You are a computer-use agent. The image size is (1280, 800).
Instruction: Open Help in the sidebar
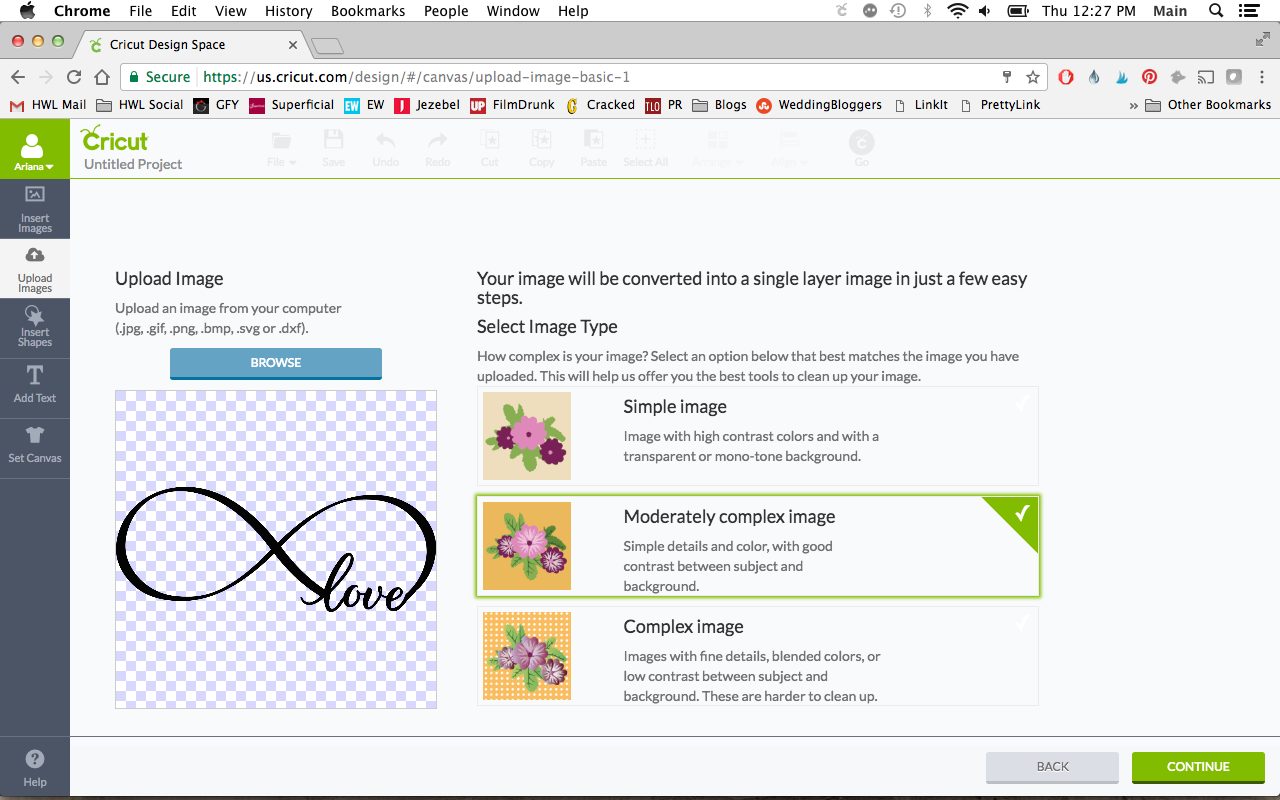pyautogui.click(x=34, y=767)
